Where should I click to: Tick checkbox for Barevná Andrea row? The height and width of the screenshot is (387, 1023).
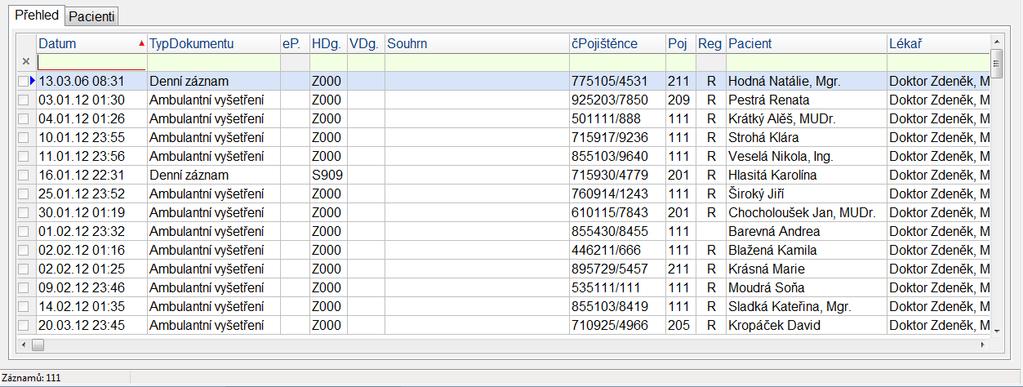tap(23, 232)
